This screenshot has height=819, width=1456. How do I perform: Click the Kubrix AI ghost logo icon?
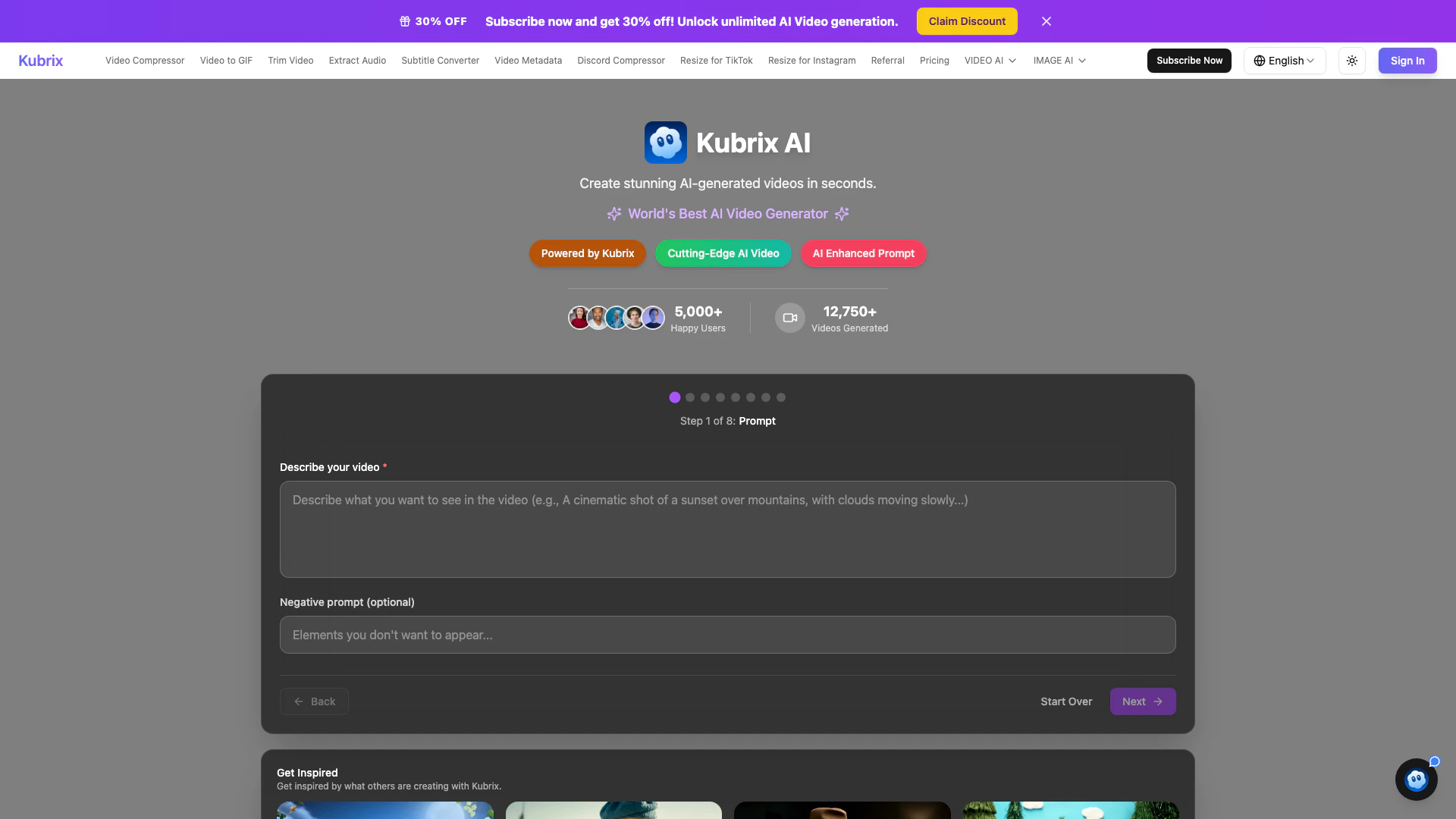(x=665, y=143)
